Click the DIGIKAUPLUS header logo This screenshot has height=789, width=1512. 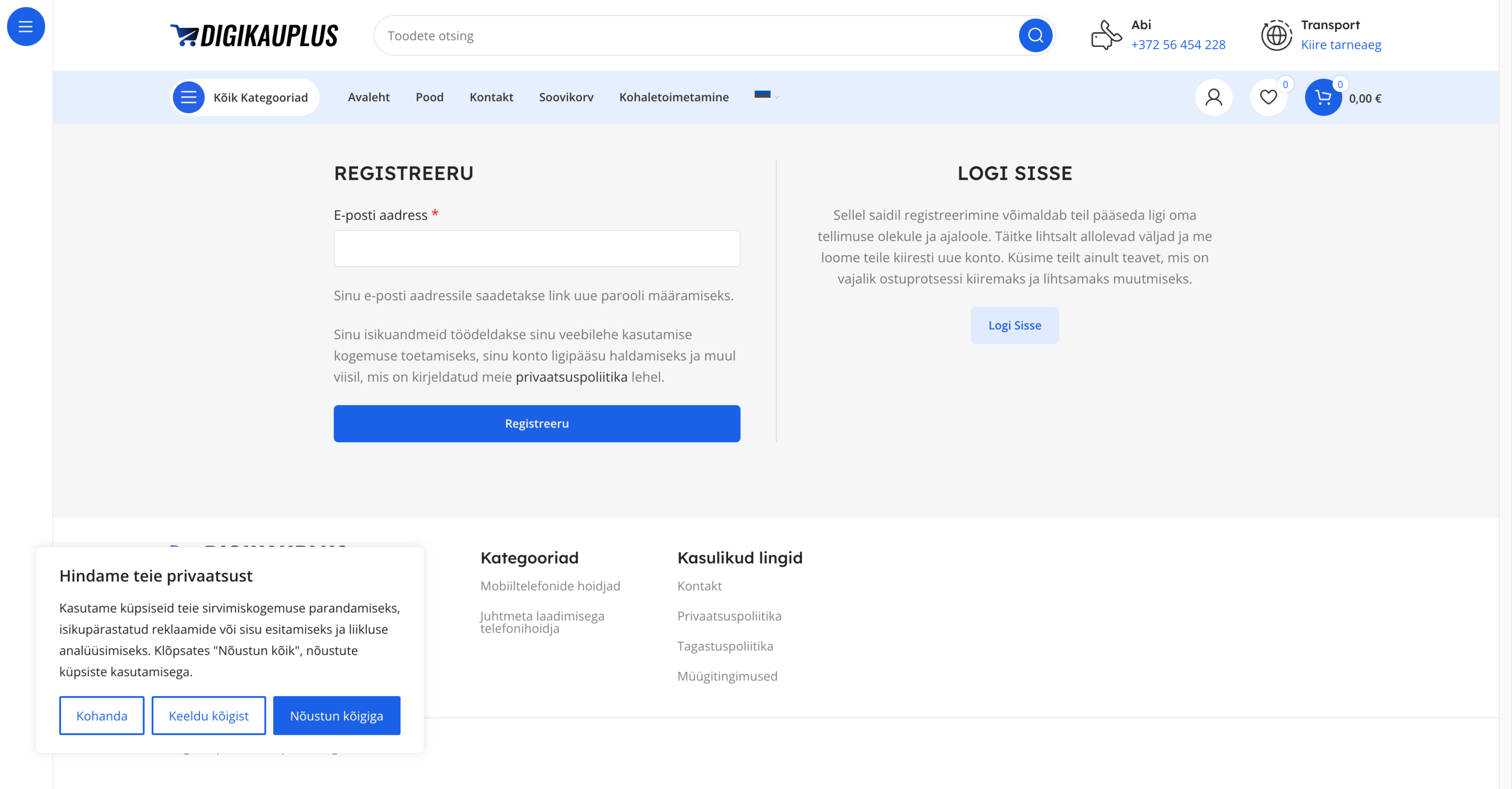[x=254, y=36]
